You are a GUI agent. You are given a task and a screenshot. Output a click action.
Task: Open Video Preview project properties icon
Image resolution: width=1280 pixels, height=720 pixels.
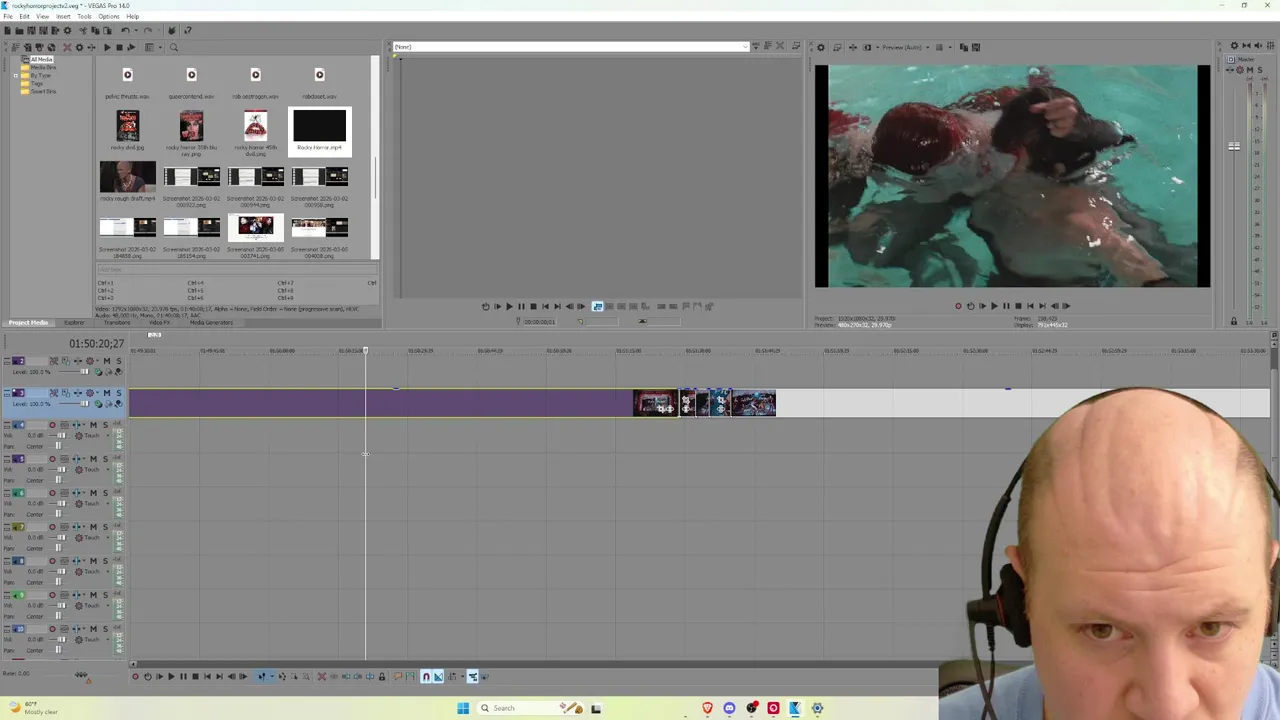(821, 47)
